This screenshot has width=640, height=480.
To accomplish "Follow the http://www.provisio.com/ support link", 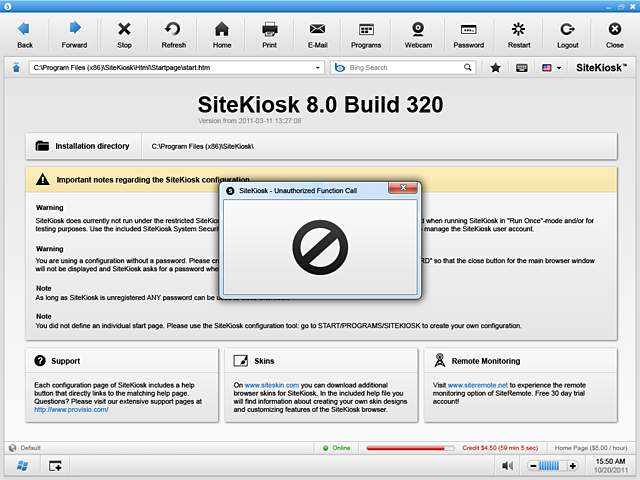I will click(x=71, y=409).
